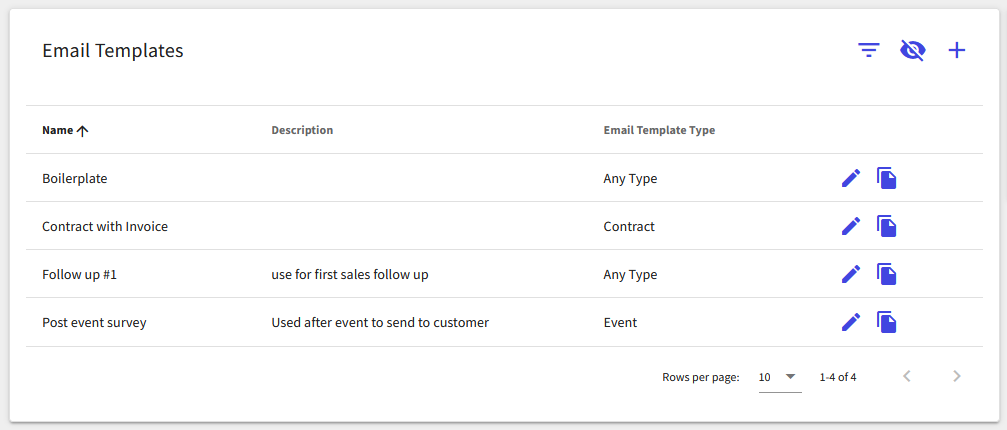The image size is (1007, 430).
Task: Copy the Boilerplate template
Action: point(887,178)
